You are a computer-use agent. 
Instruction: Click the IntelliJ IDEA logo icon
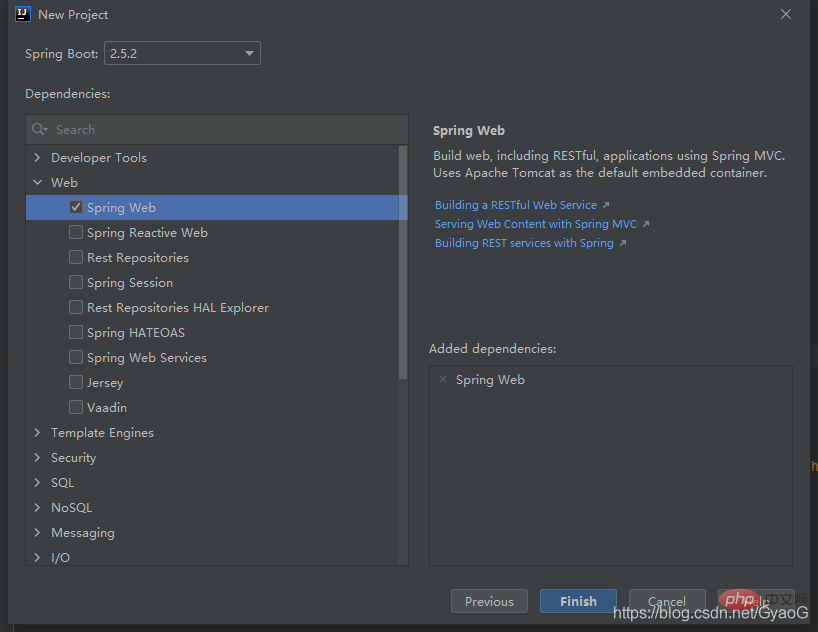click(x=23, y=14)
